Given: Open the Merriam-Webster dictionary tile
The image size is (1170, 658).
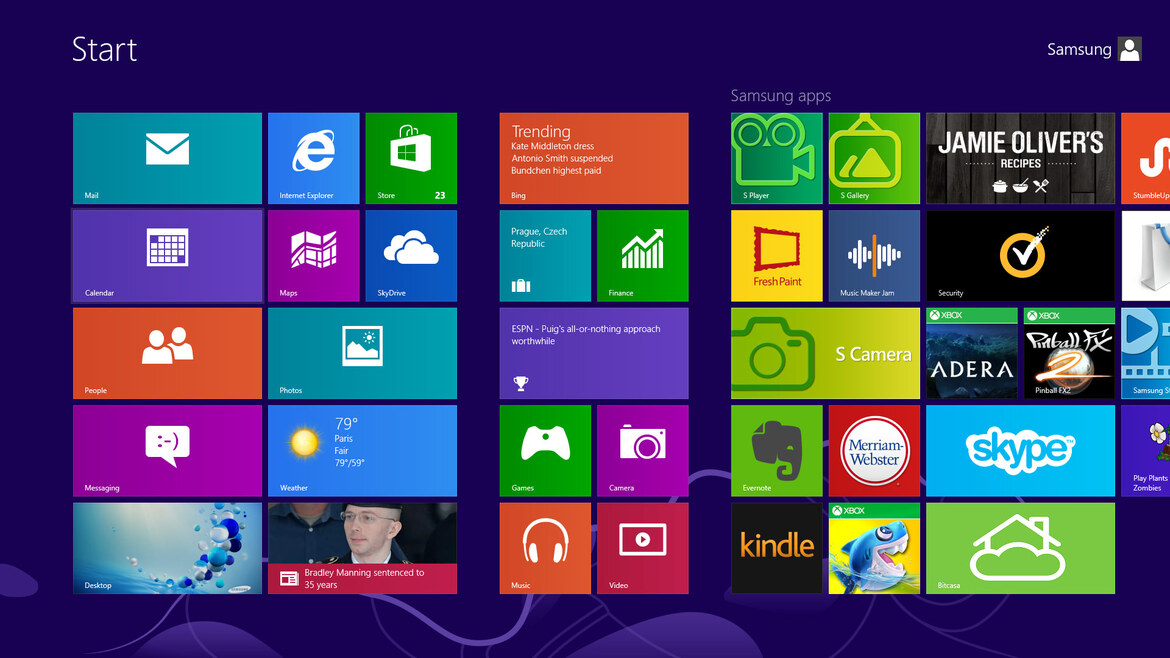Looking at the screenshot, I should 874,451.
